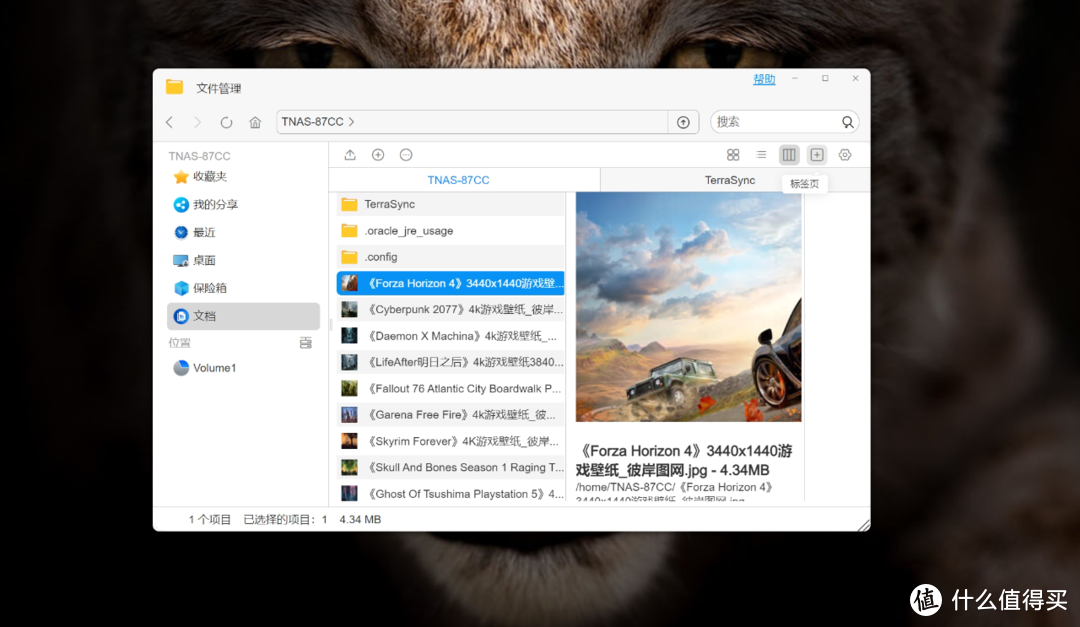Click the search magnifier icon
The height and width of the screenshot is (627, 1080).
pos(847,122)
